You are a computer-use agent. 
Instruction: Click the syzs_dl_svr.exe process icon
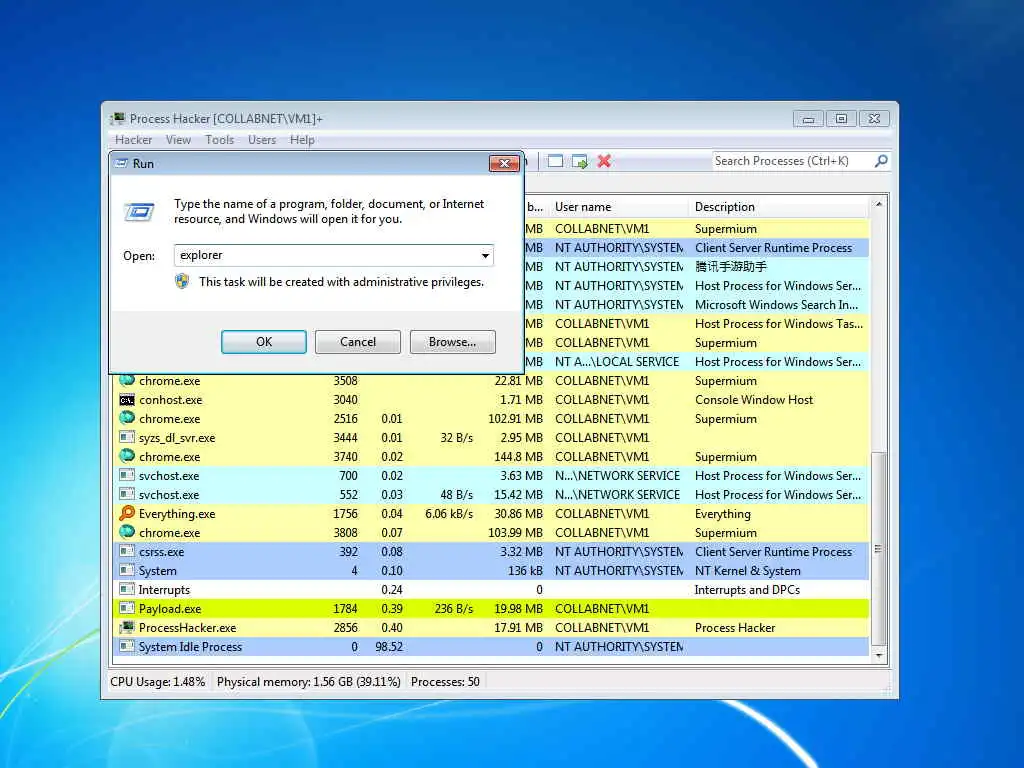pos(127,437)
